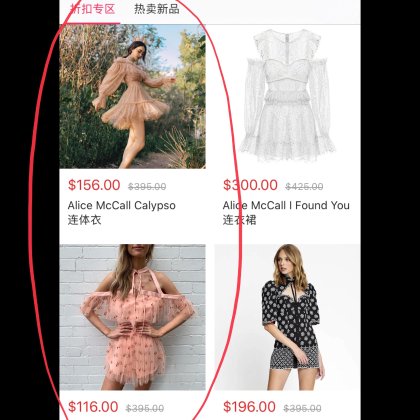Click the 连衣裙 category label text
This screenshot has height=420, width=420.
coord(239,220)
